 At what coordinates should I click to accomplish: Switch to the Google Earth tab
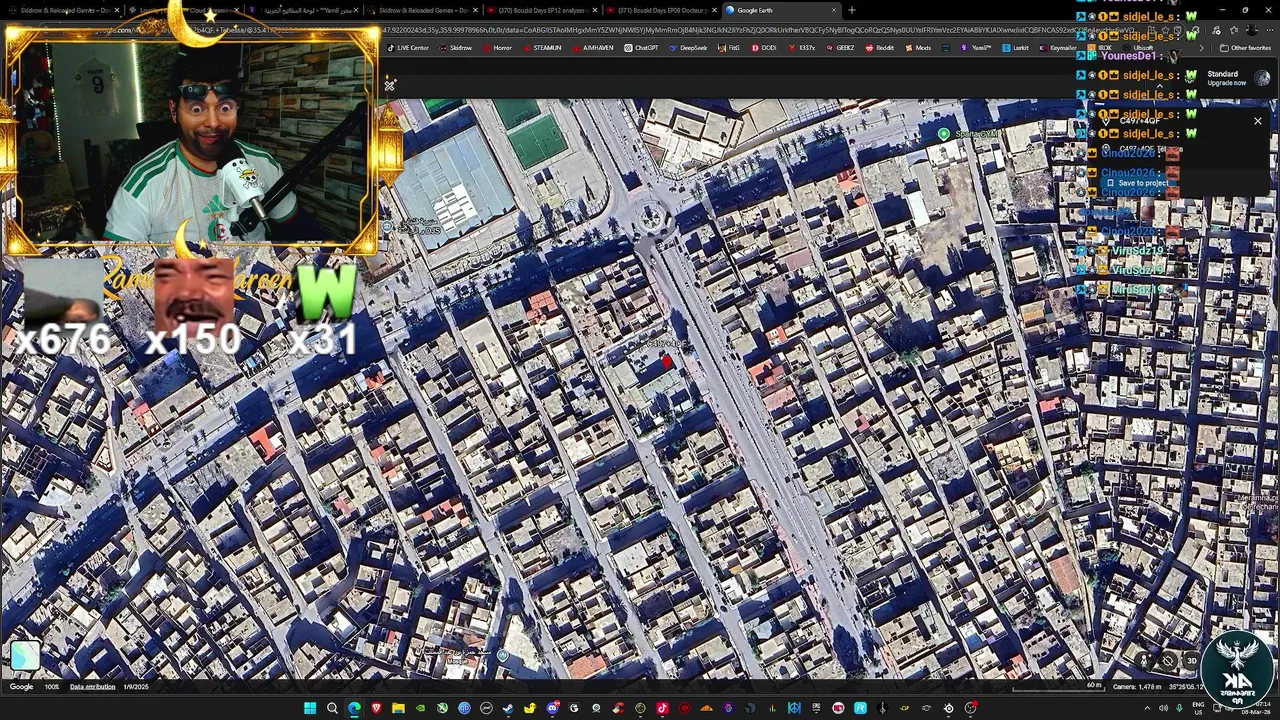[781, 10]
